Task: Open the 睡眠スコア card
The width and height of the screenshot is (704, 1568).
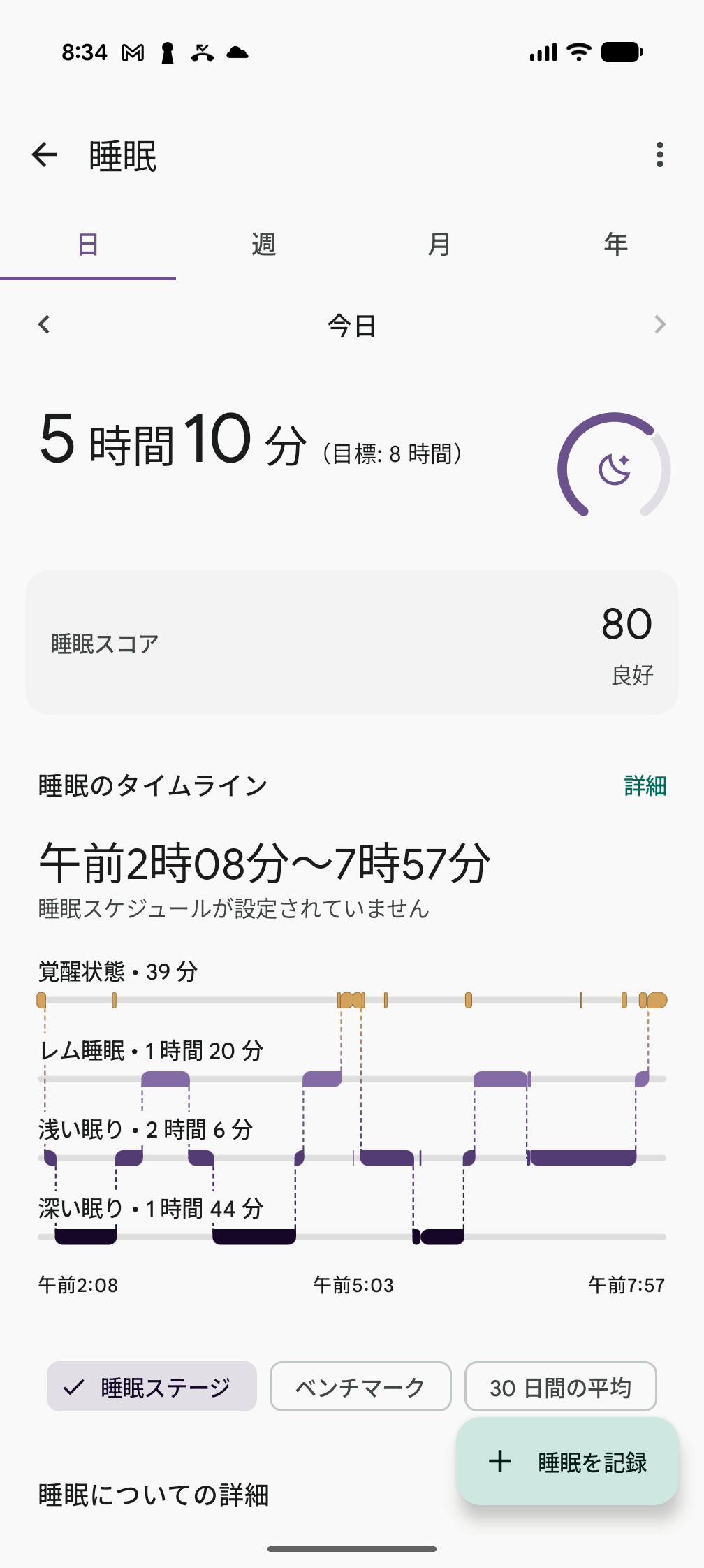Action: tap(352, 643)
